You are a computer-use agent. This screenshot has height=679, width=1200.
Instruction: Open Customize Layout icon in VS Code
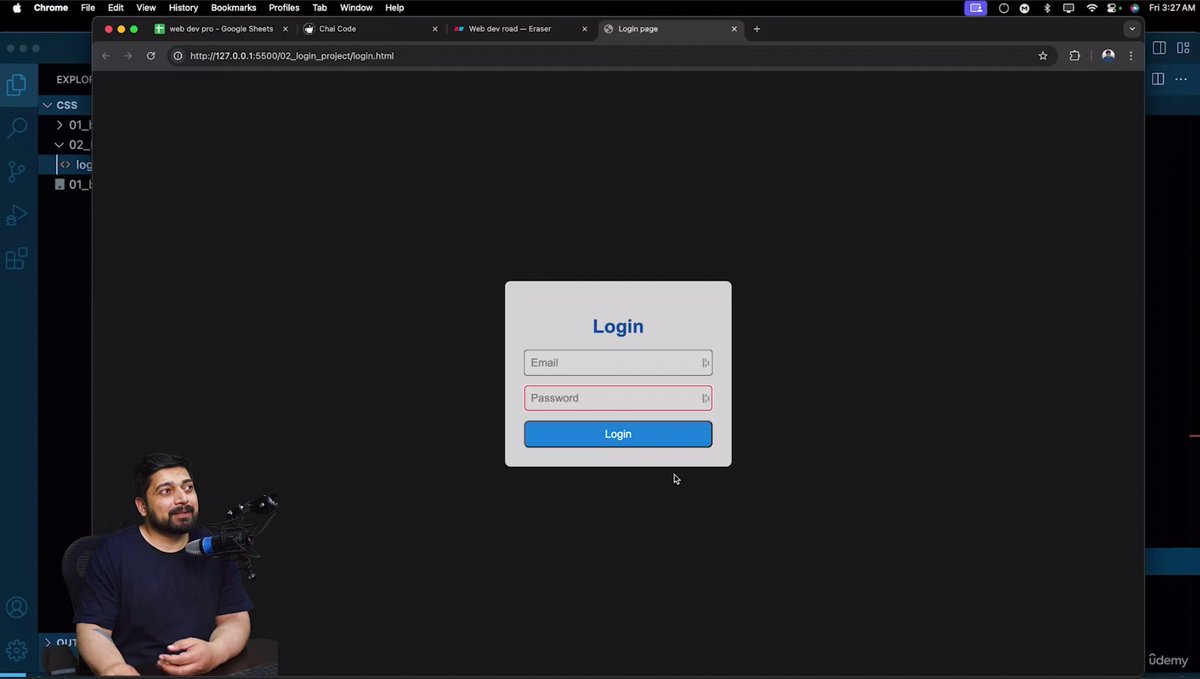point(1183,48)
